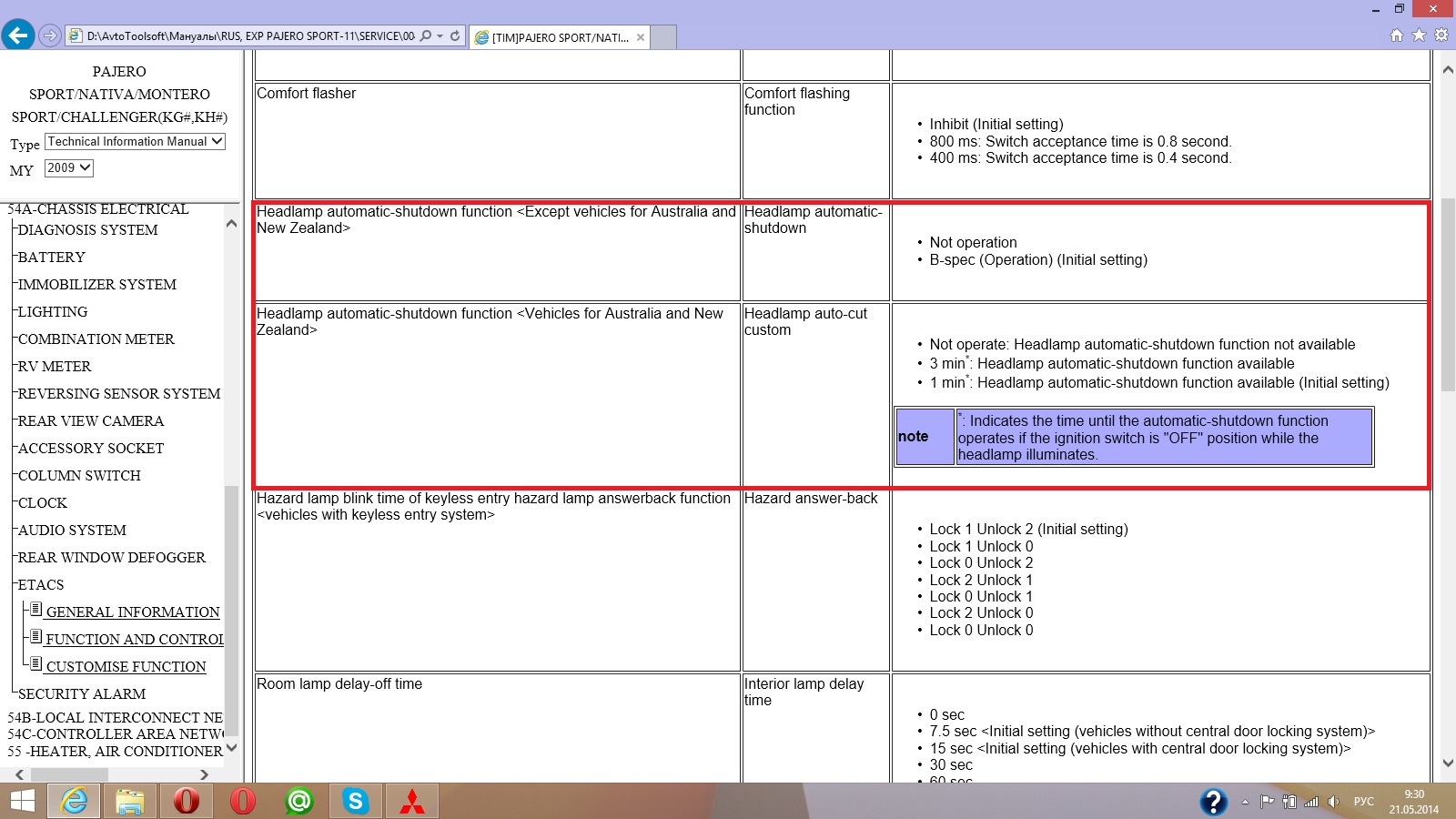Expand the address bar search dropdown arrow

pyautogui.click(x=440, y=36)
